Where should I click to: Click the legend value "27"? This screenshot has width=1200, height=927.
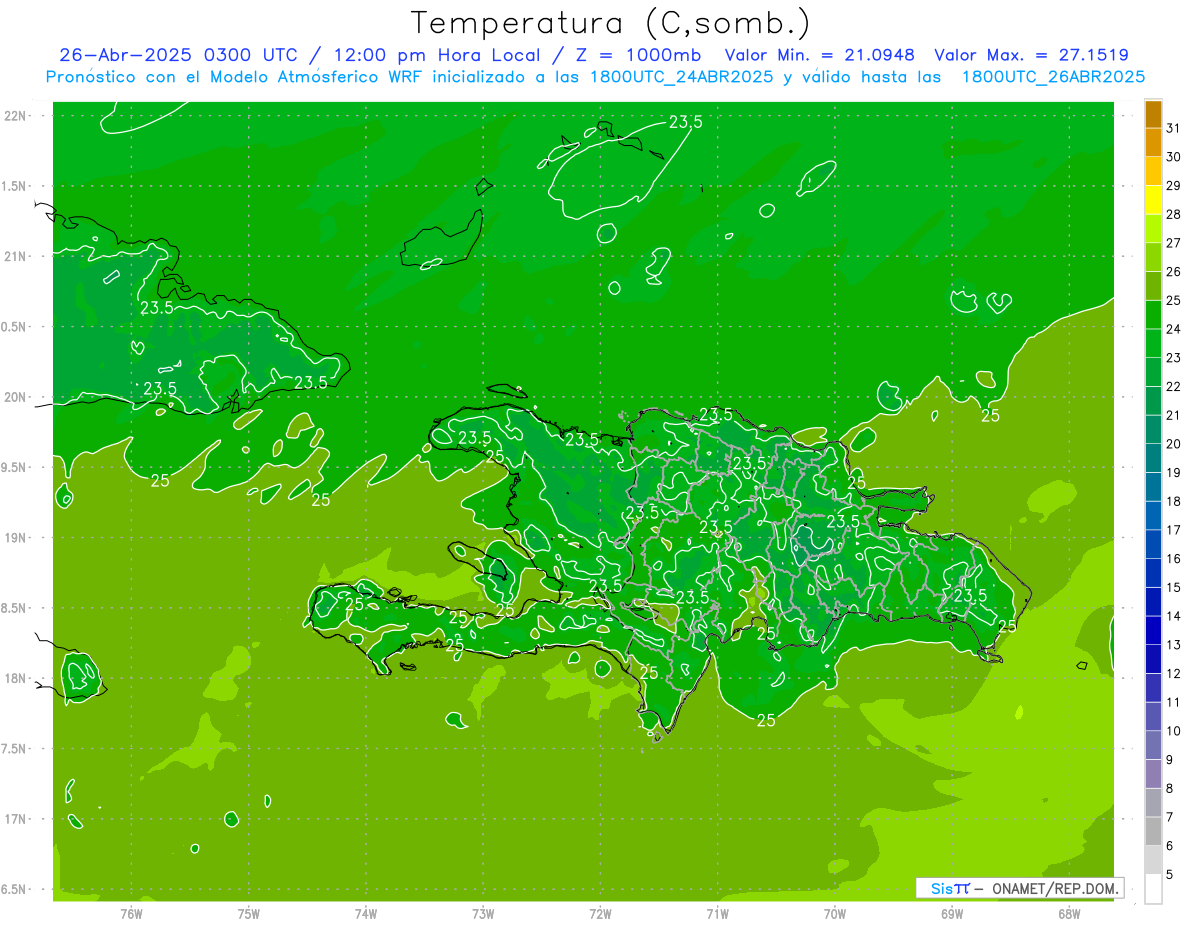pos(1173,243)
